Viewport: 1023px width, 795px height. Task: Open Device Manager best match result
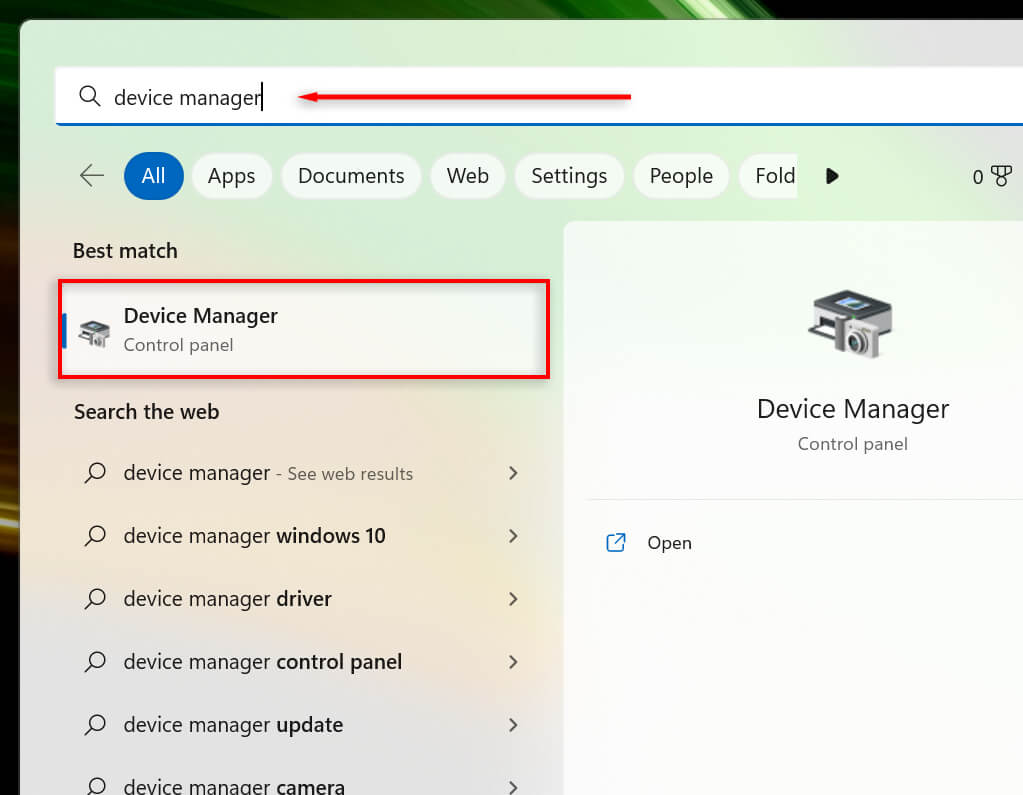[x=304, y=329]
